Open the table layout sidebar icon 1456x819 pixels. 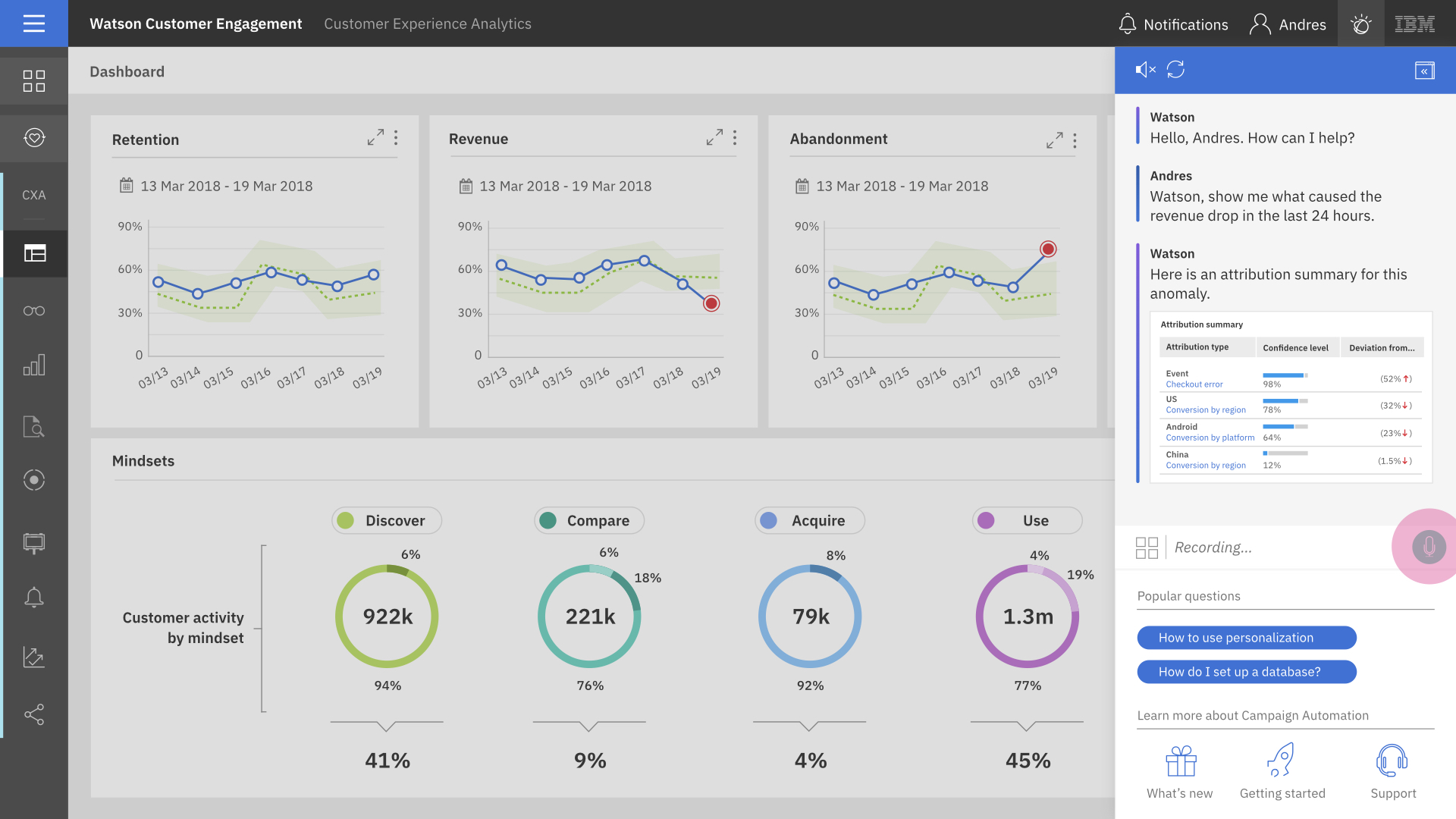click(35, 253)
